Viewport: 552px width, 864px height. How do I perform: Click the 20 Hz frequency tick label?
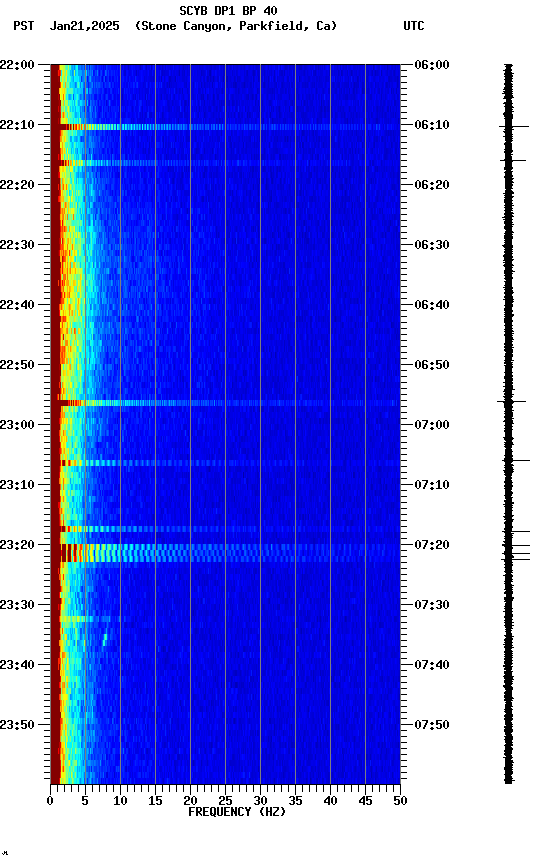tap(190, 801)
